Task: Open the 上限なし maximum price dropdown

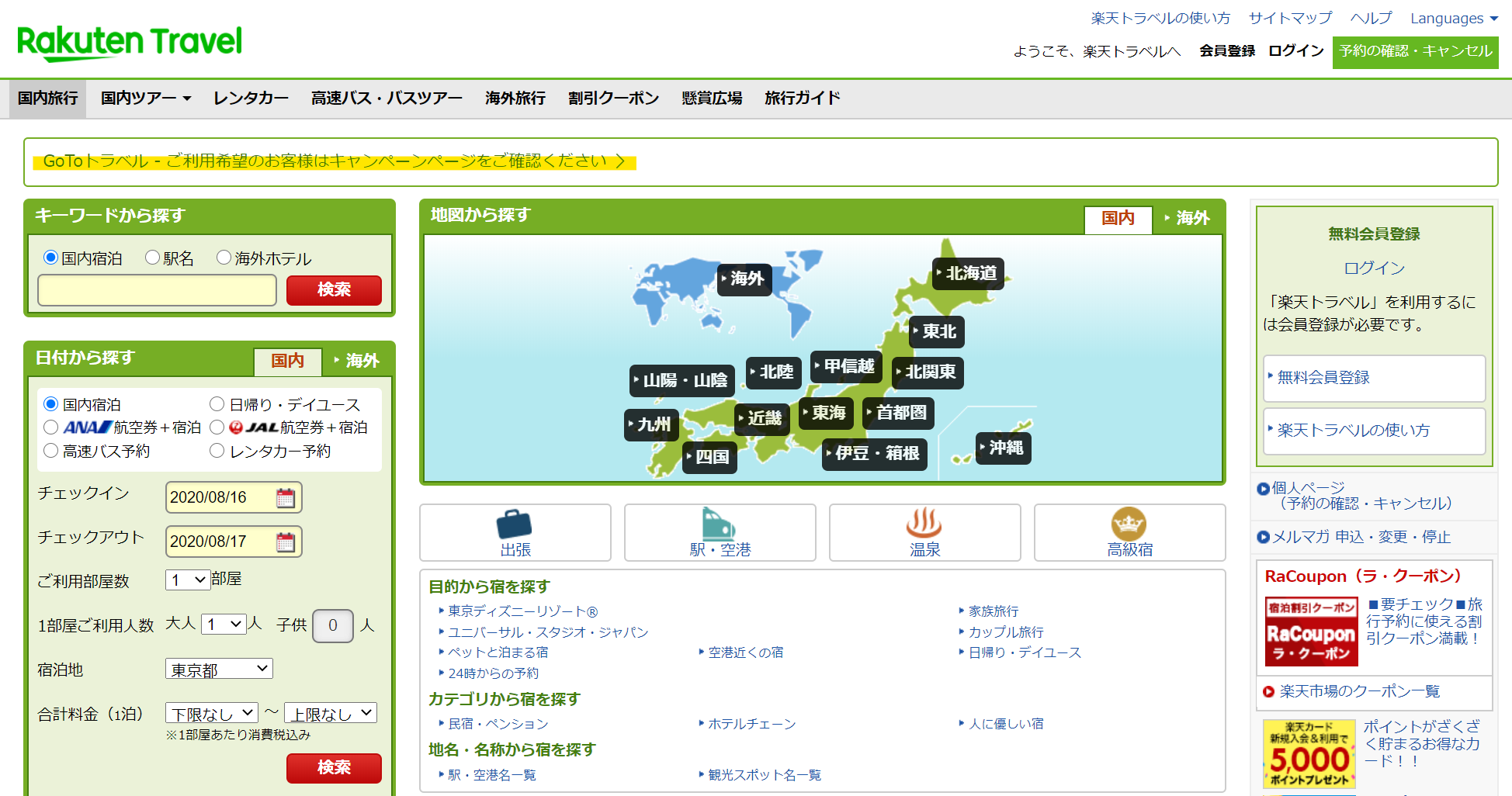Action: click(x=331, y=713)
